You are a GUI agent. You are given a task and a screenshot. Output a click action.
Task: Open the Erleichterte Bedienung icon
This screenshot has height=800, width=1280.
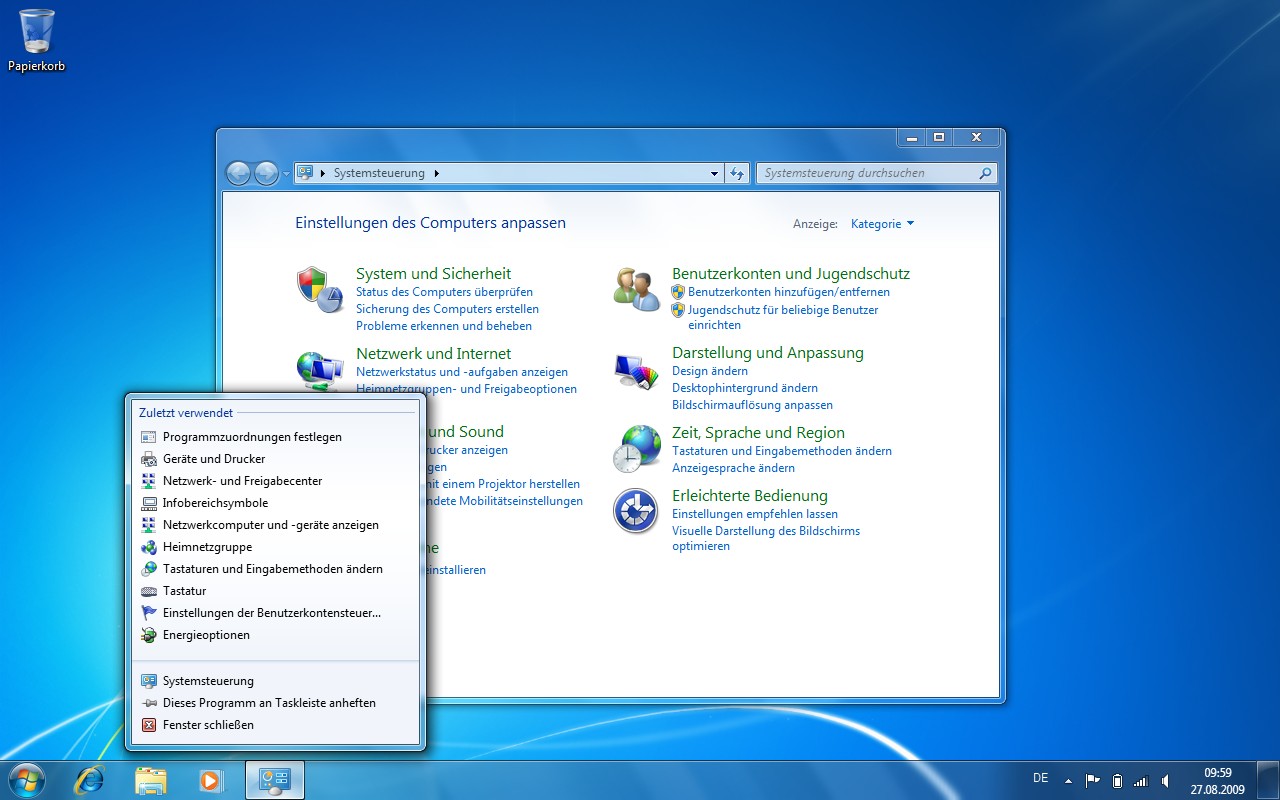tap(636, 512)
